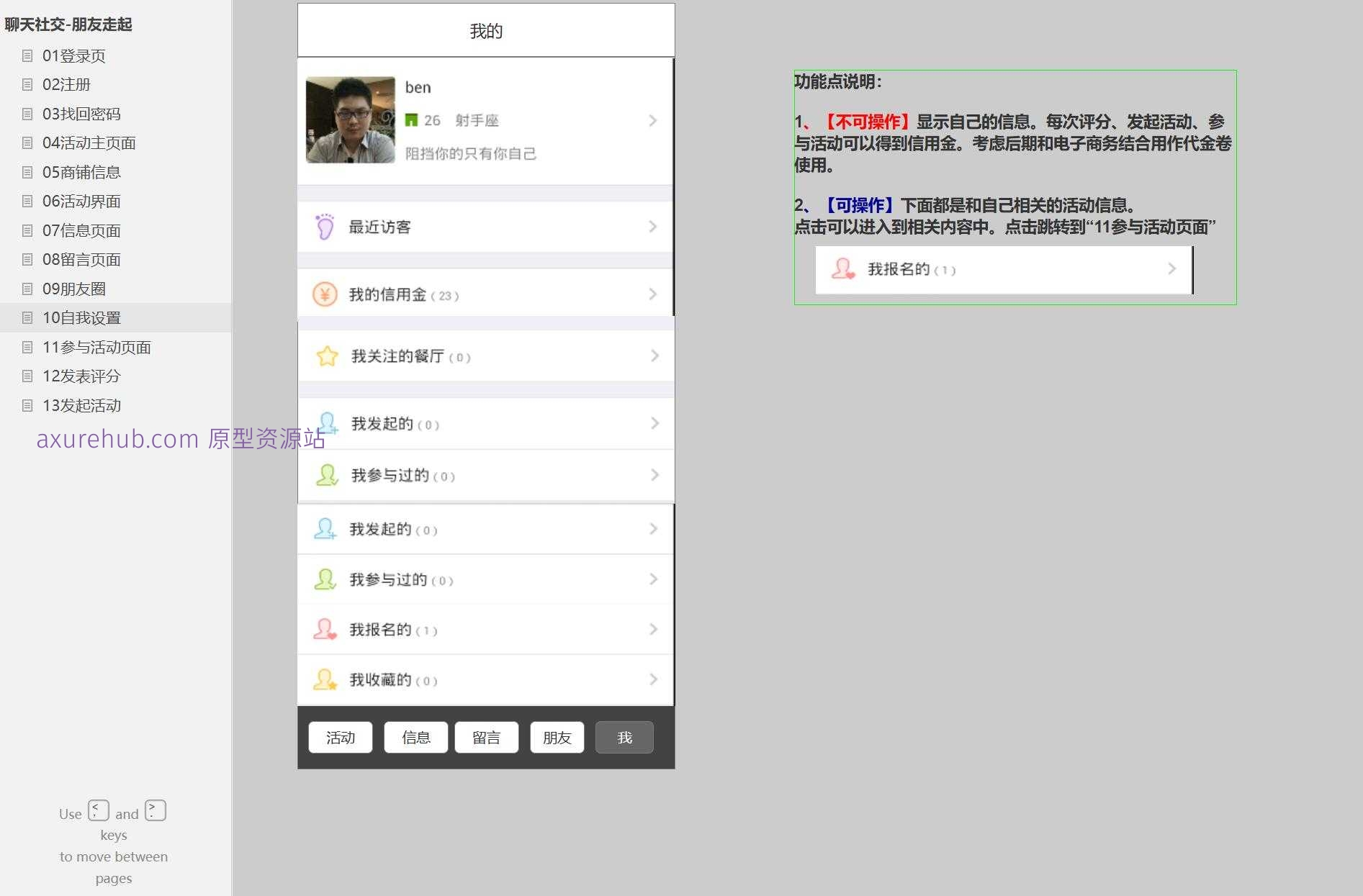Open 最近访客 using its right chevron
This screenshot has width=1363, height=896.
654,226
